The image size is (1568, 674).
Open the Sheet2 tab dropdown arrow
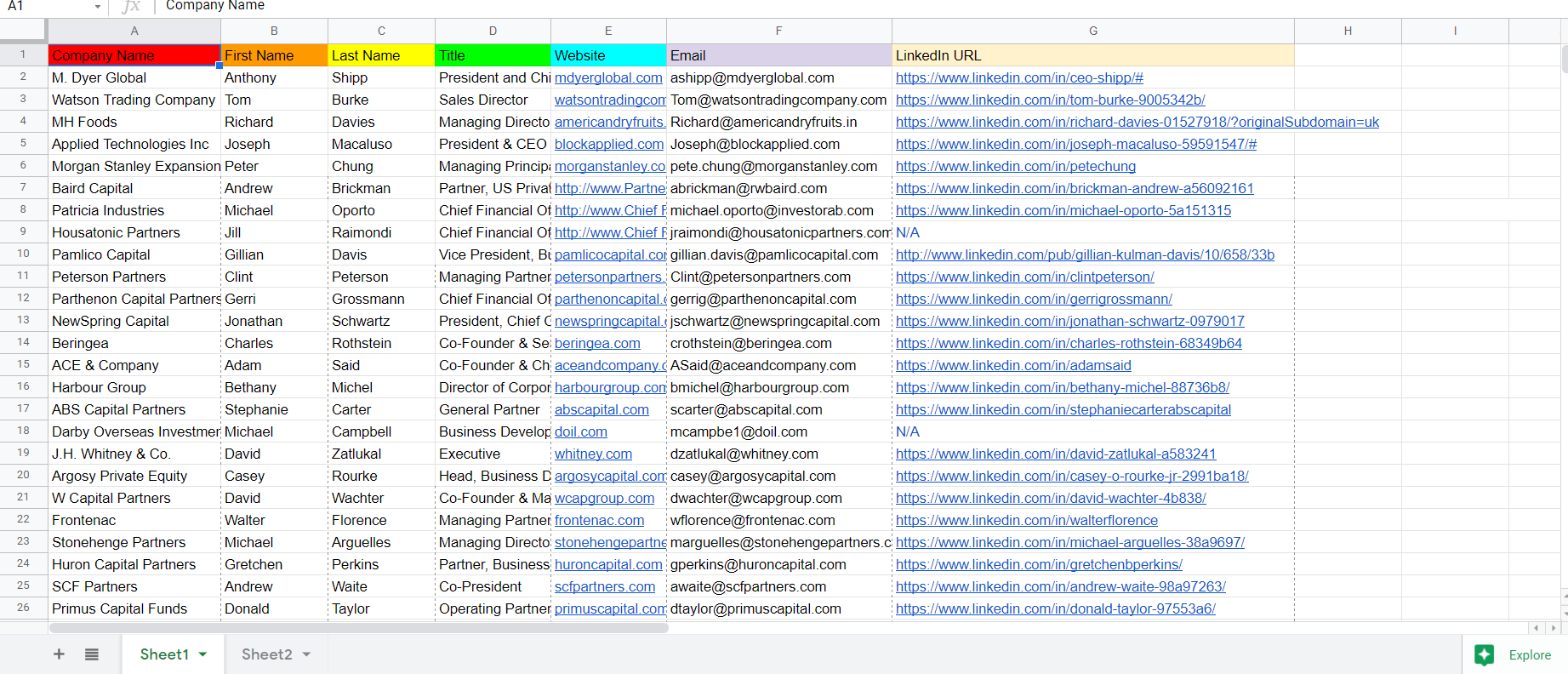click(306, 654)
